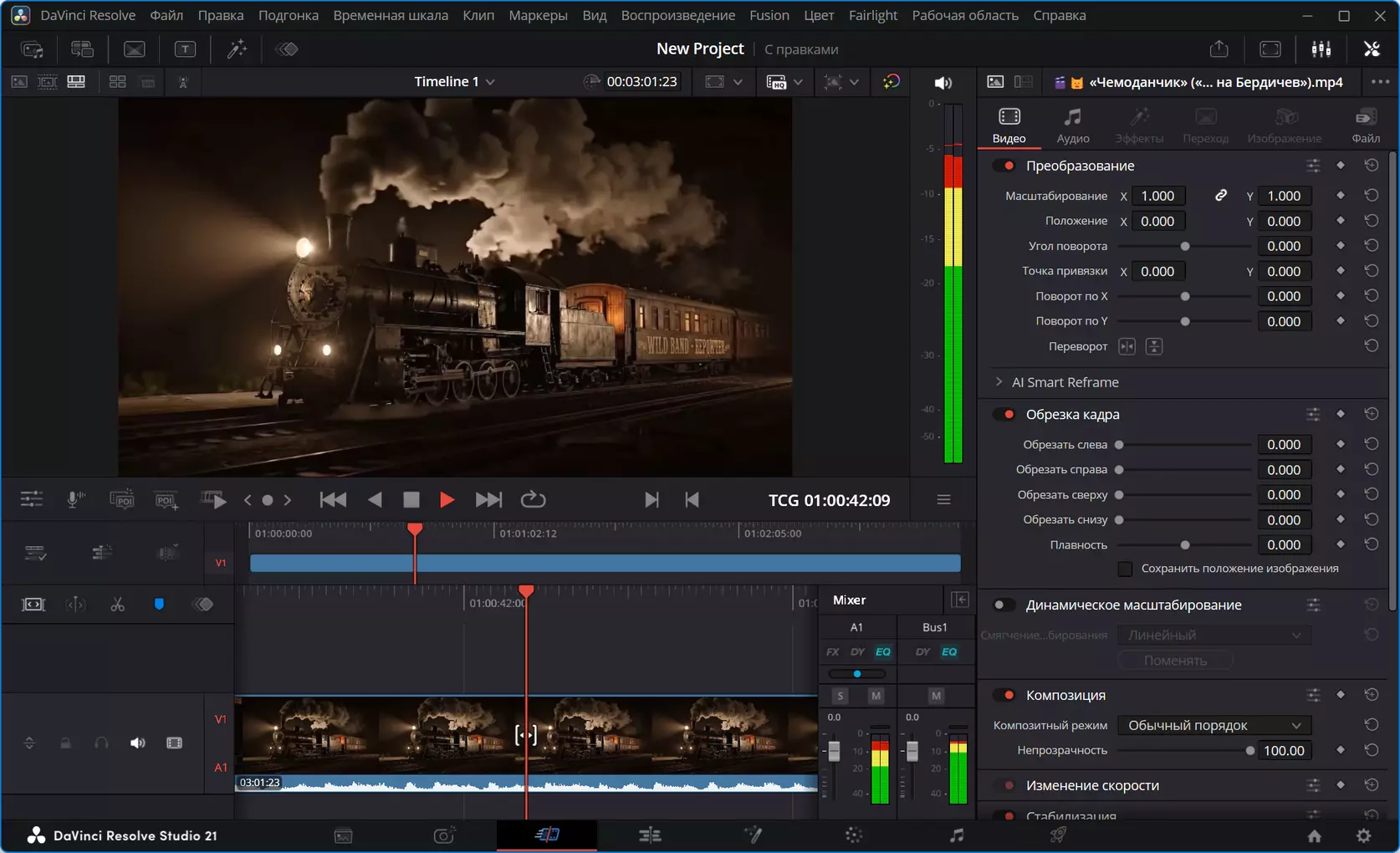The image size is (1400, 853).
Task: Mute track A1 with M button in Mixer
Action: 876,696
